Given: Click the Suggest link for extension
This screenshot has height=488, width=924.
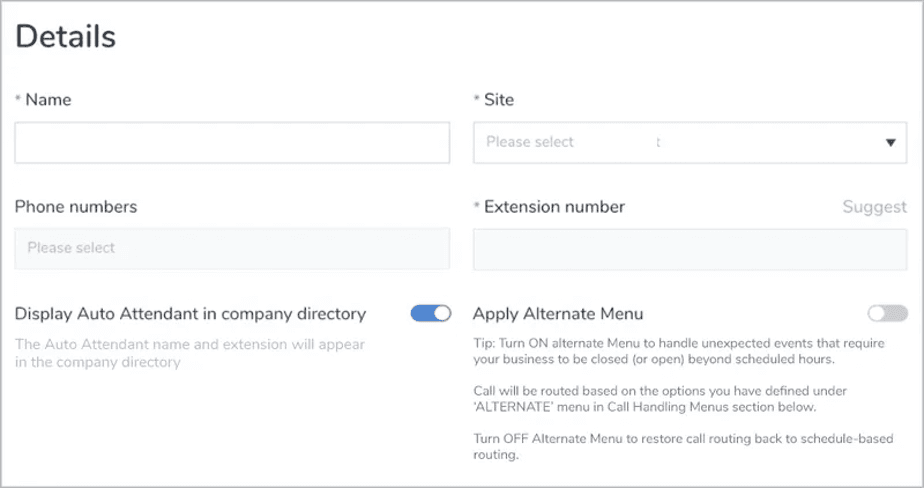Looking at the screenshot, I should 874,207.
